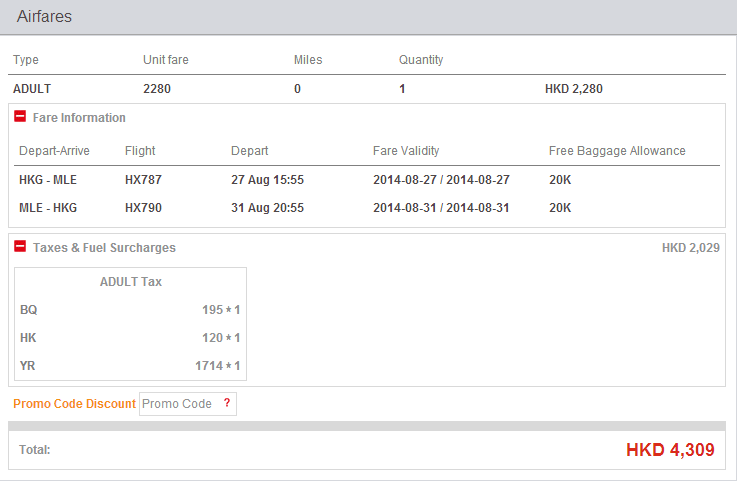
Task: Collapse the Fare Information section minus icon
Action: pos(20,117)
